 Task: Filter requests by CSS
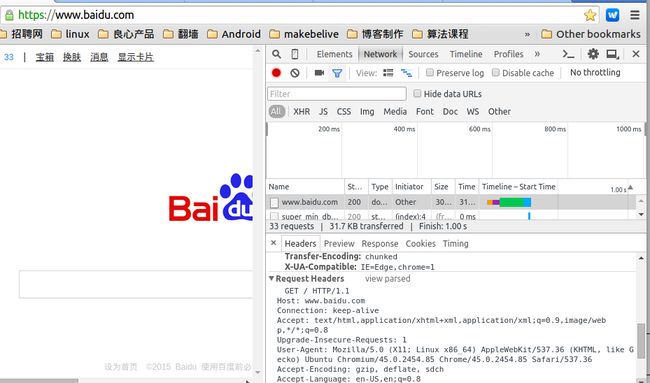point(344,112)
